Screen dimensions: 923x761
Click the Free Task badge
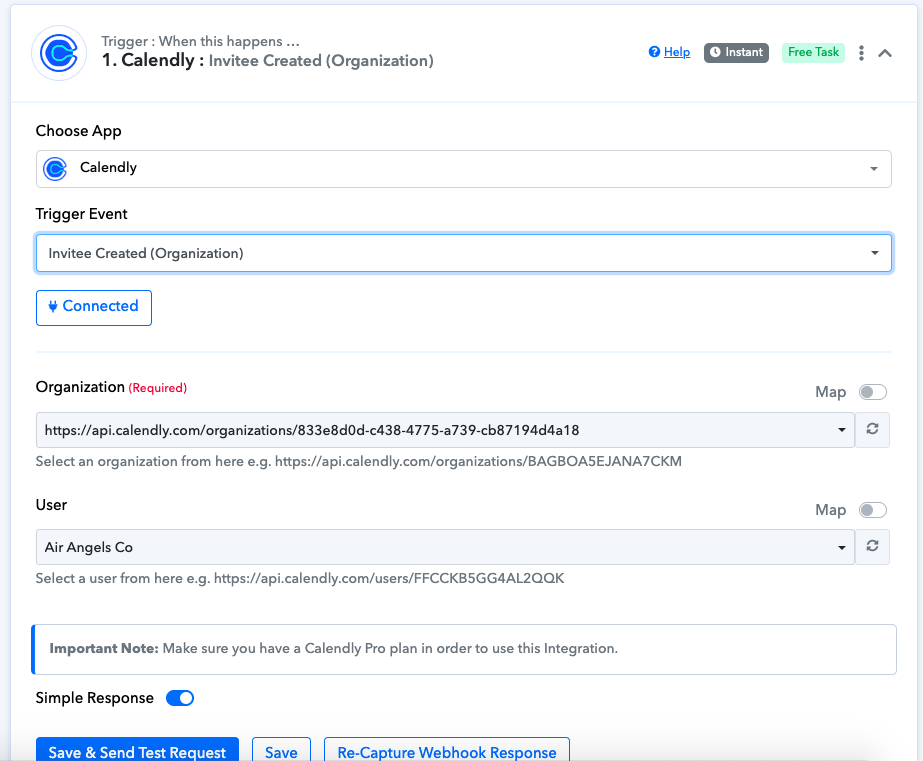[813, 52]
